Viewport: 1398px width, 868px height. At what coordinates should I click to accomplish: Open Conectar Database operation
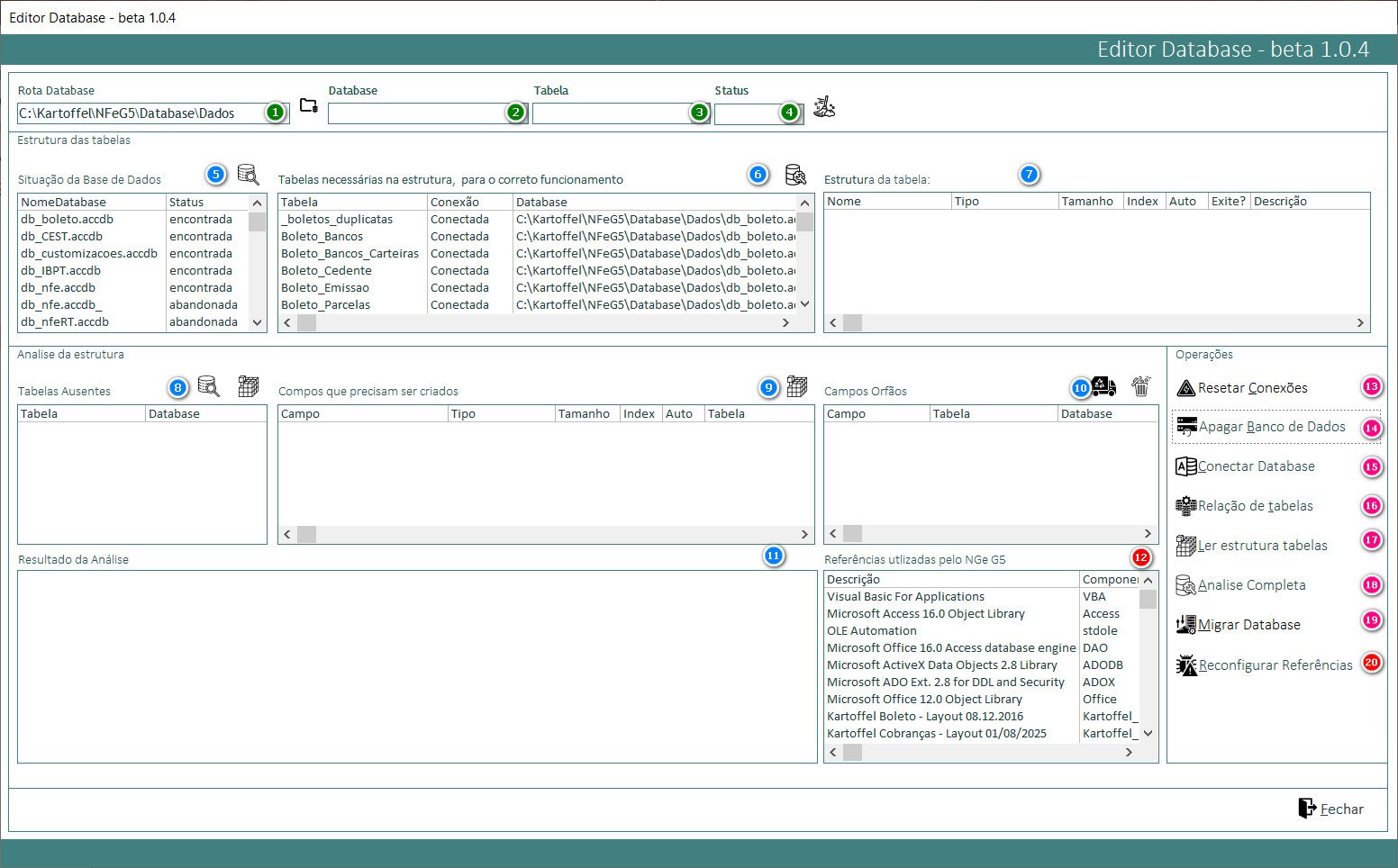[x=1256, y=466]
